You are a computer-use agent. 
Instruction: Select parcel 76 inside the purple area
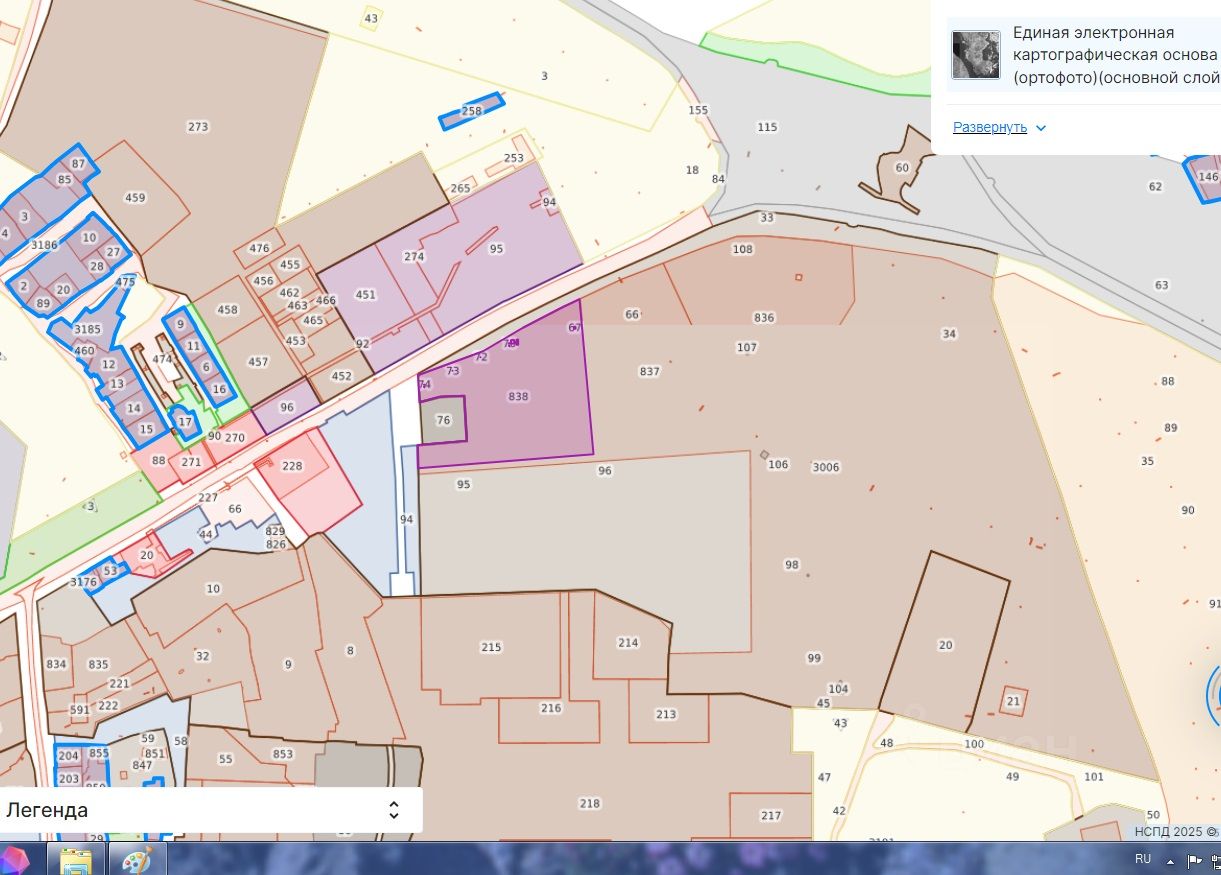tap(444, 420)
